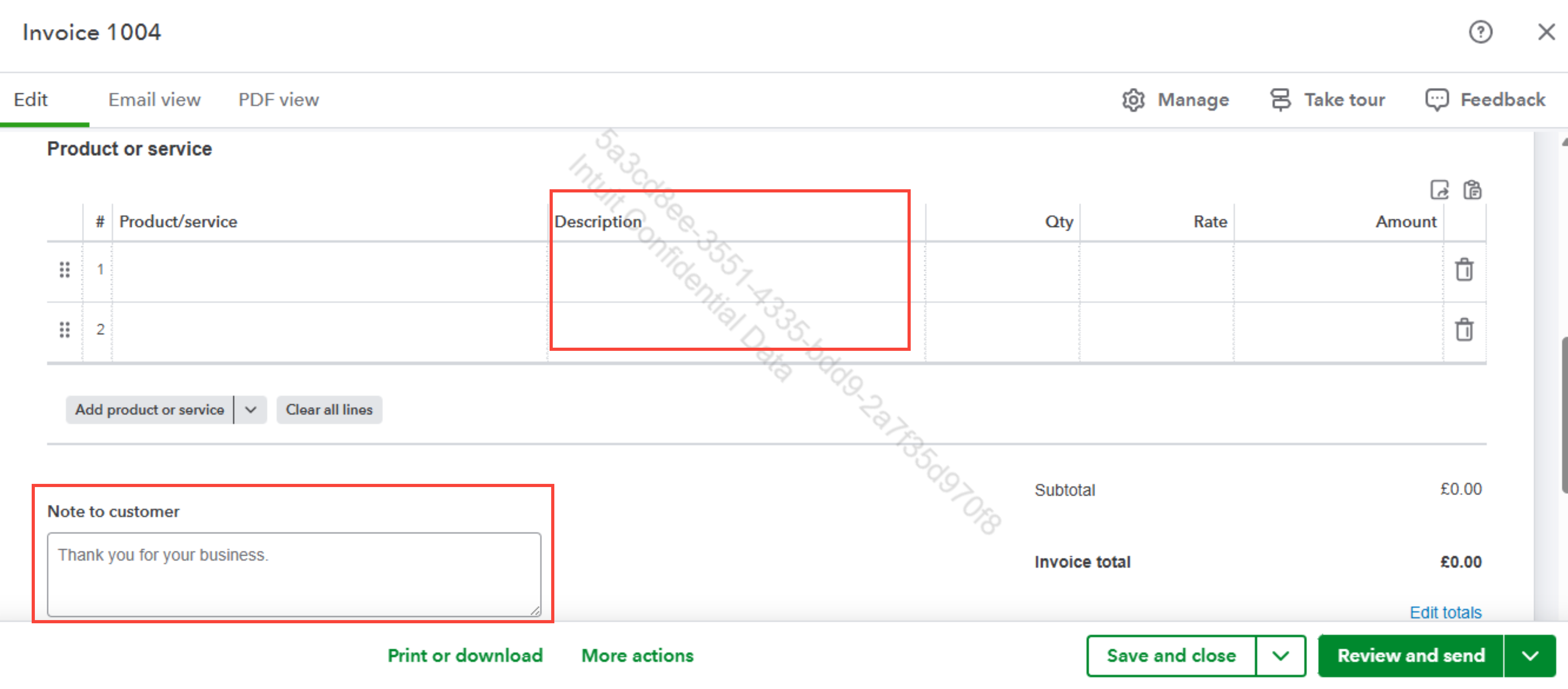The height and width of the screenshot is (689, 1568).
Task: Switch to Email view tab
Action: click(154, 100)
